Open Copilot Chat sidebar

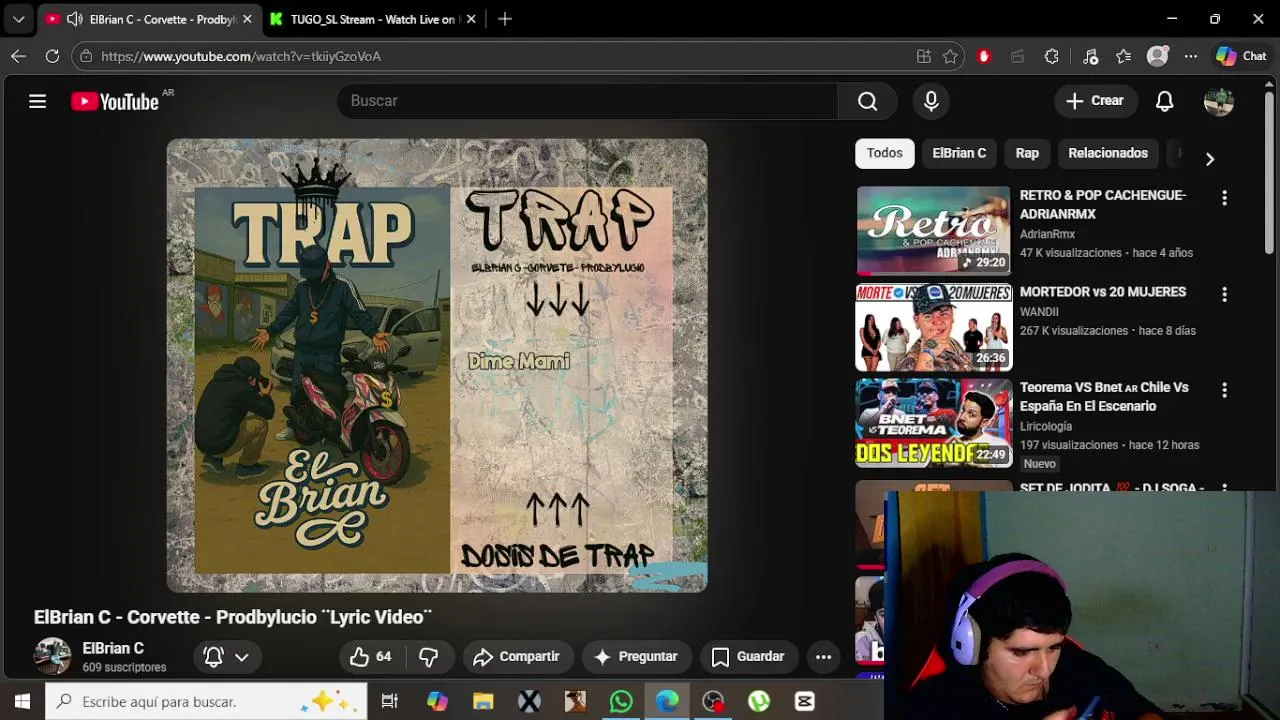[1241, 57]
